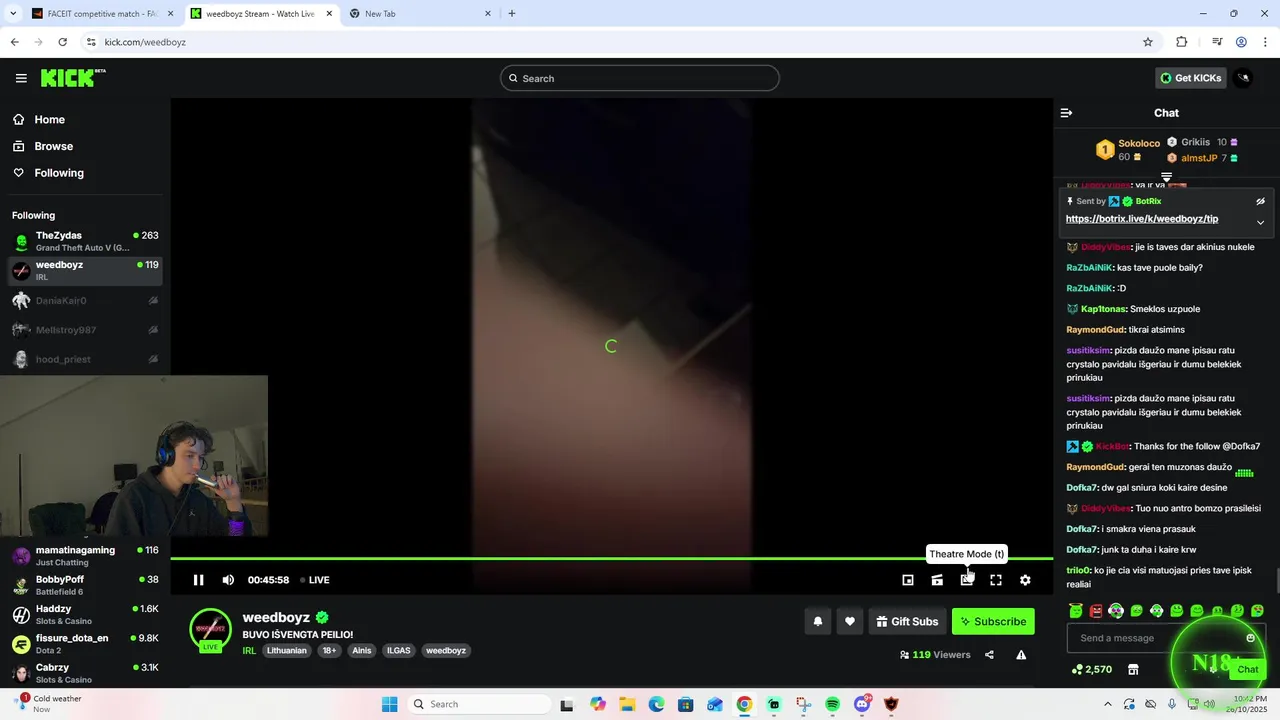
Task: Follow weedboyz with the heart icon
Action: coord(849,621)
